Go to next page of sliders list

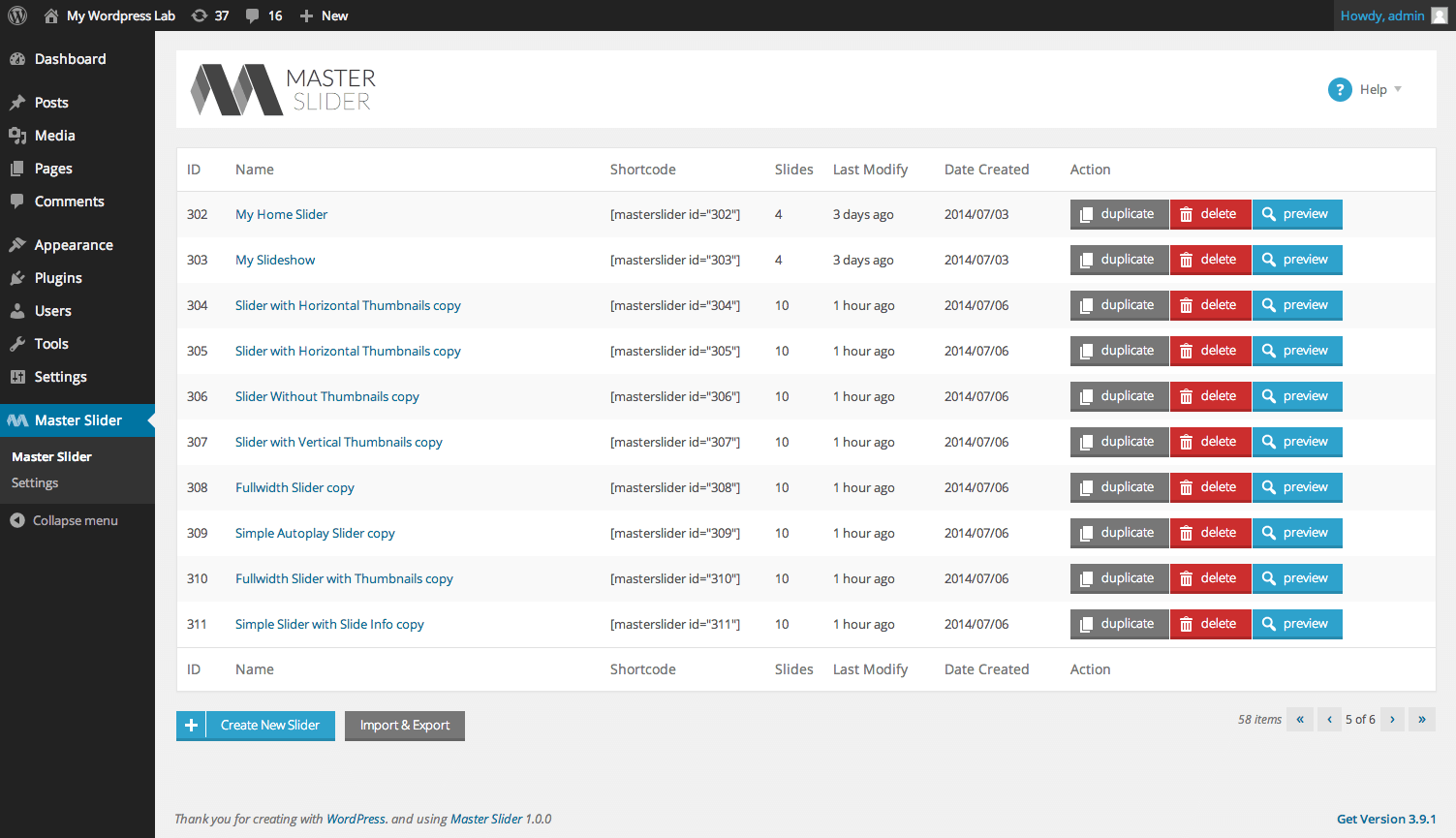pos(1392,719)
